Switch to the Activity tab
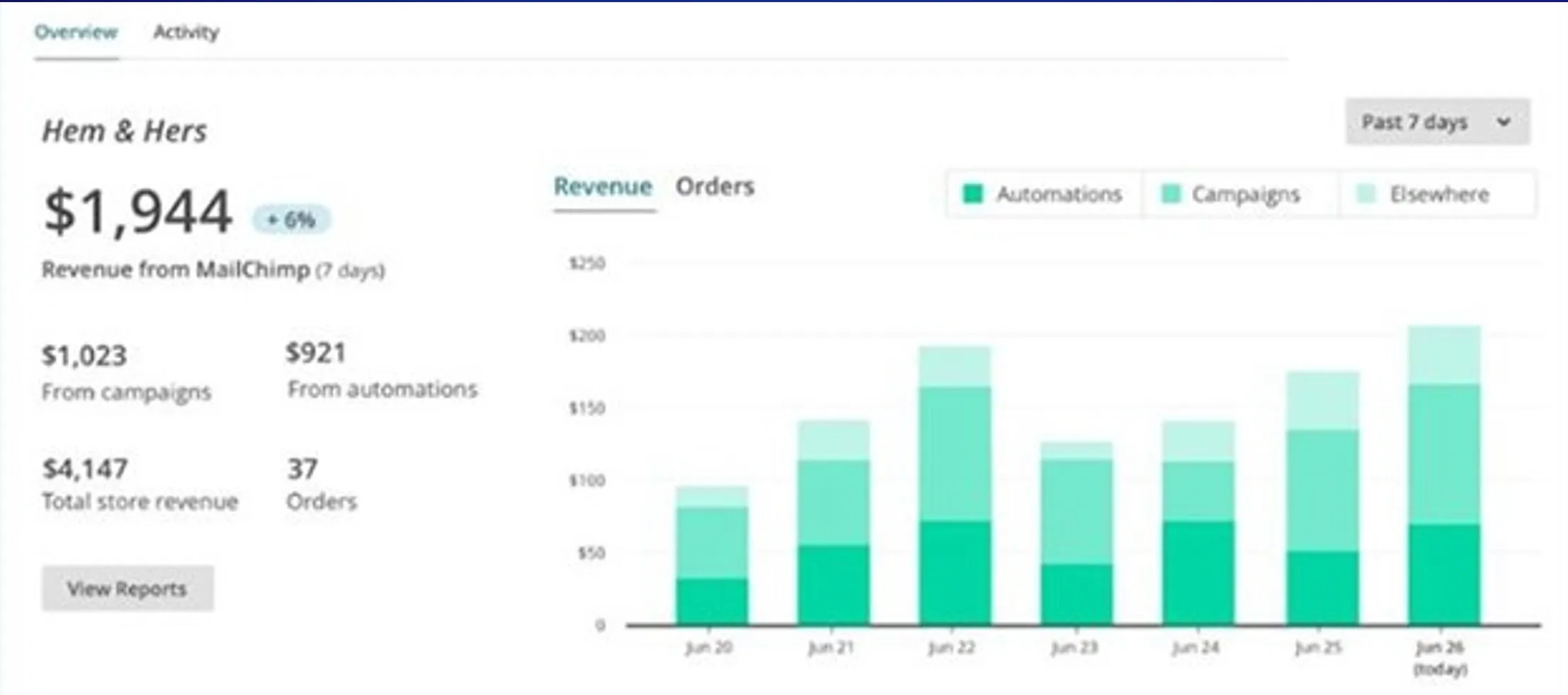This screenshot has width=1568, height=695. tap(186, 33)
